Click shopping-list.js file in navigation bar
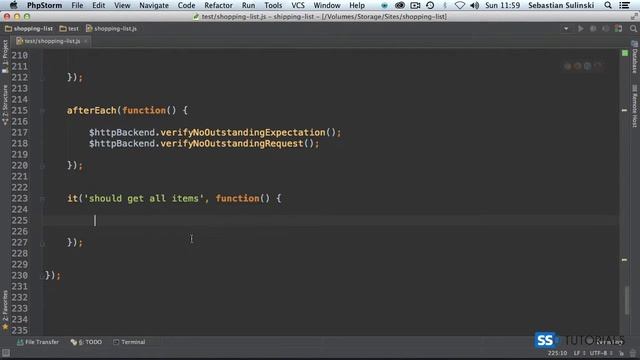This screenshot has height=360, width=640. coord(111,29)
